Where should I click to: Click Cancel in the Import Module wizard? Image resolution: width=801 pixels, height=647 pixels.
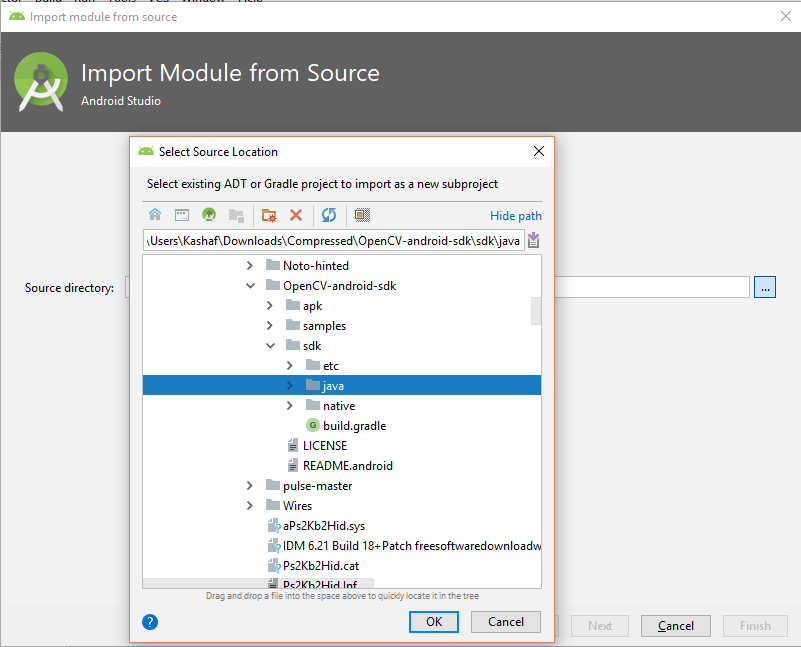(x=675, y=626)
